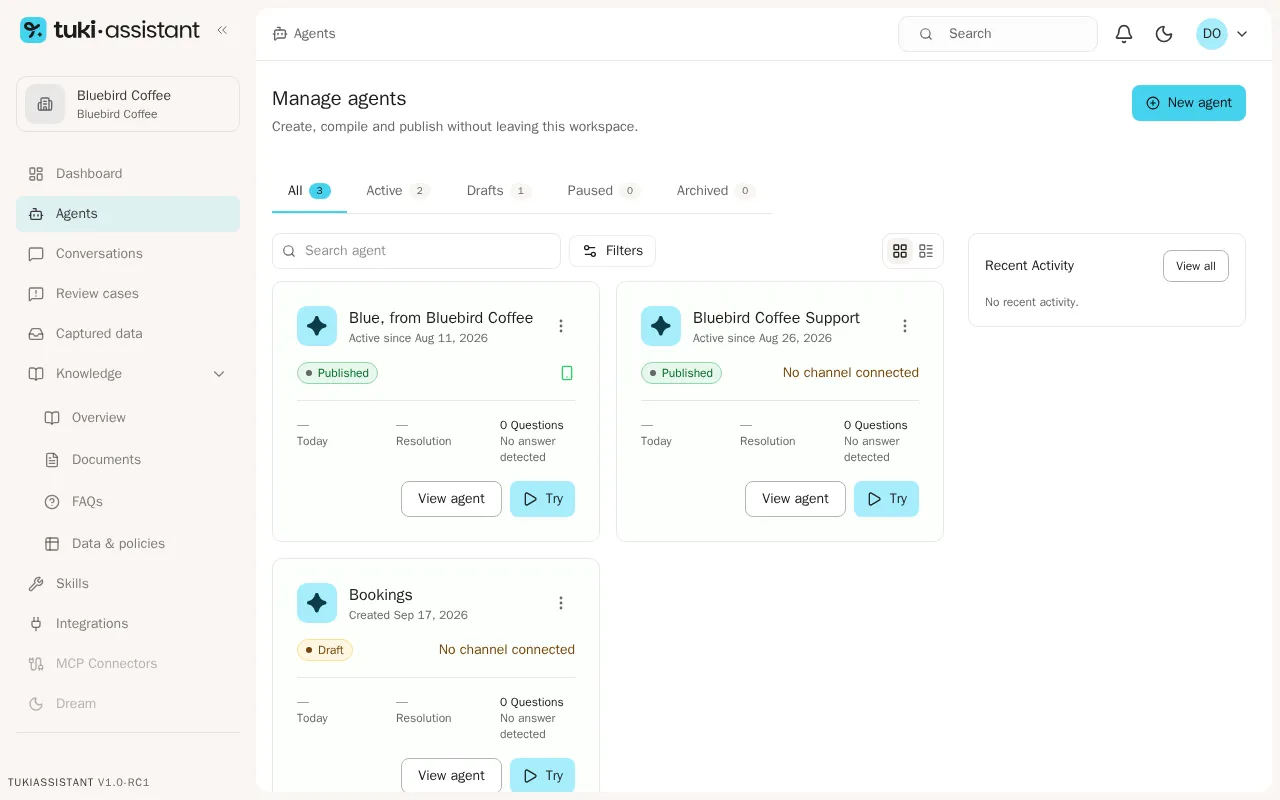Open Dashboard from the sidebar
Viewport: 1280px width, 800px height.
[x=128, y=174]
